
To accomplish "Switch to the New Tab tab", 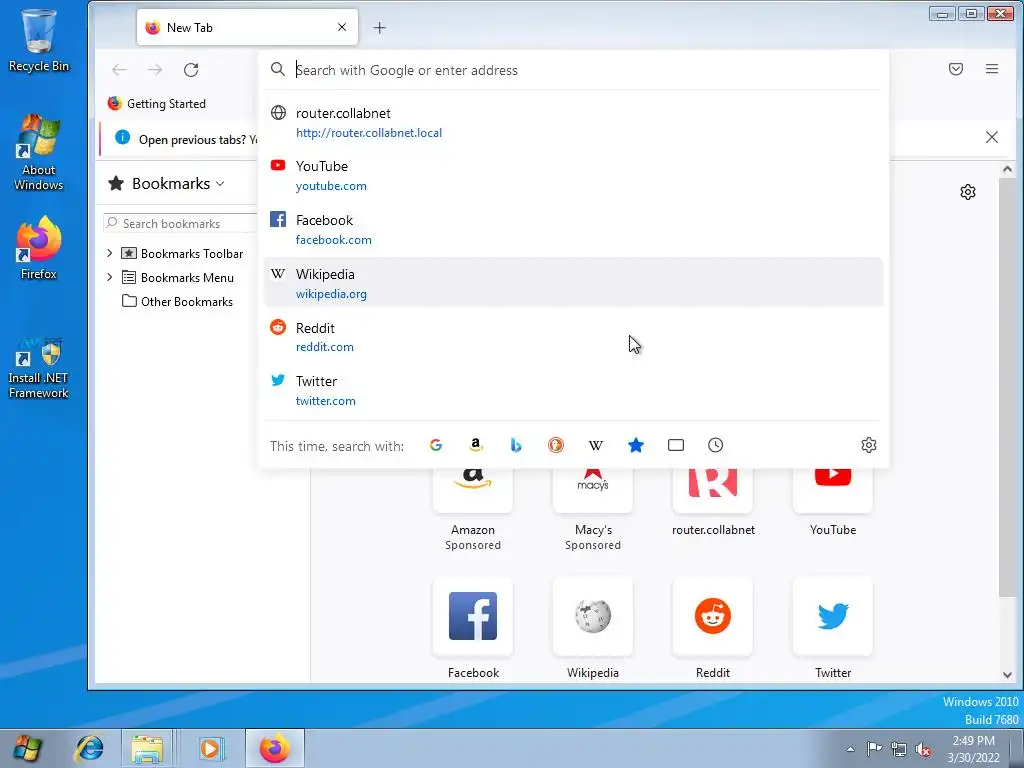I will click(247, 27).
